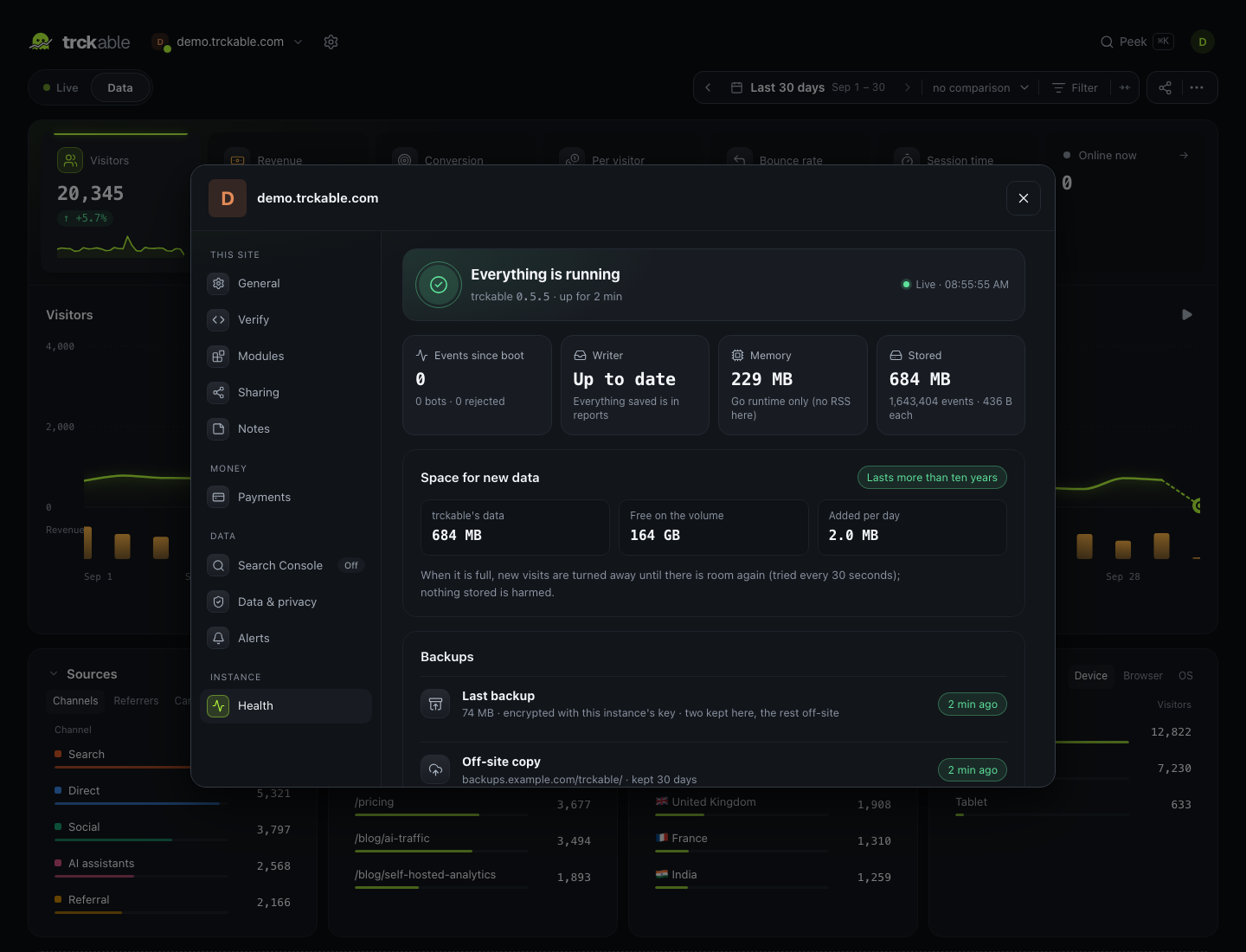The width and height of the screenshot is (1246, 952).
Task: Click the green checkmark status icon
Action: pyautogui.click(x=439, y=285)
